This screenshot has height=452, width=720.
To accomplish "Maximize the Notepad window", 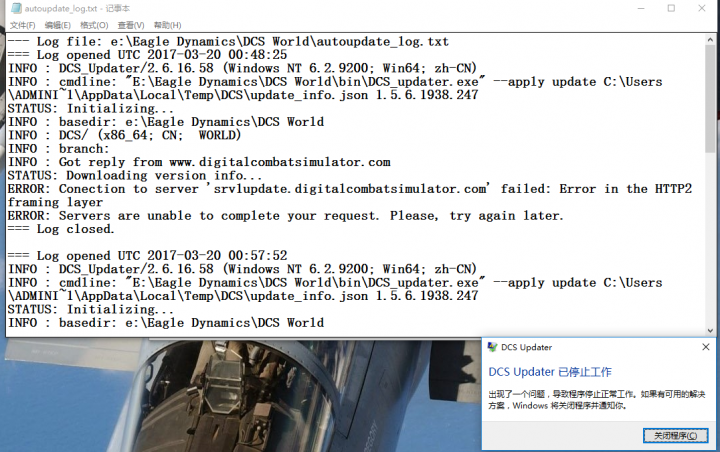I will coord(670,8).
